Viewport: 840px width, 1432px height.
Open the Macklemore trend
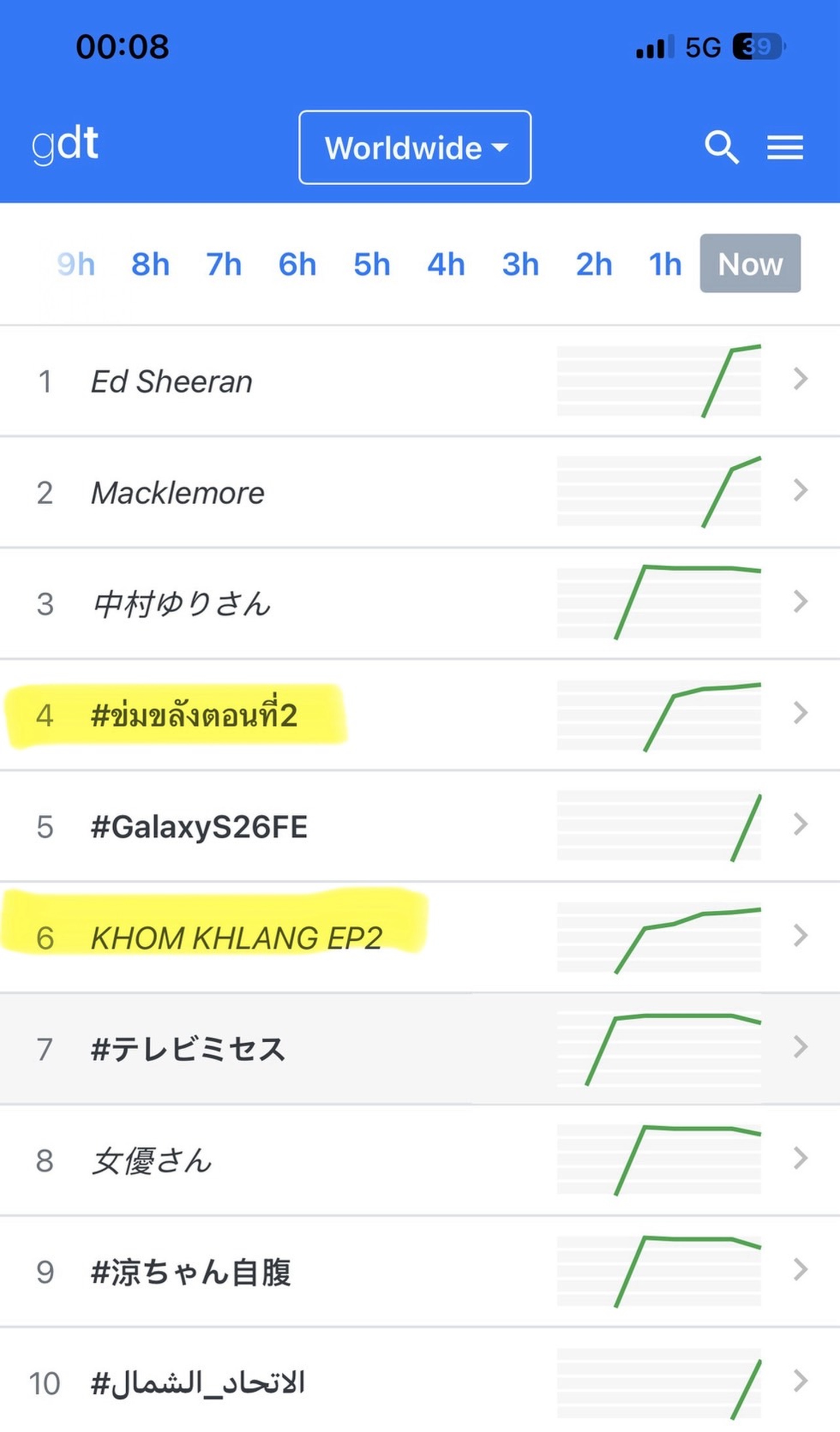click(178, 493)
